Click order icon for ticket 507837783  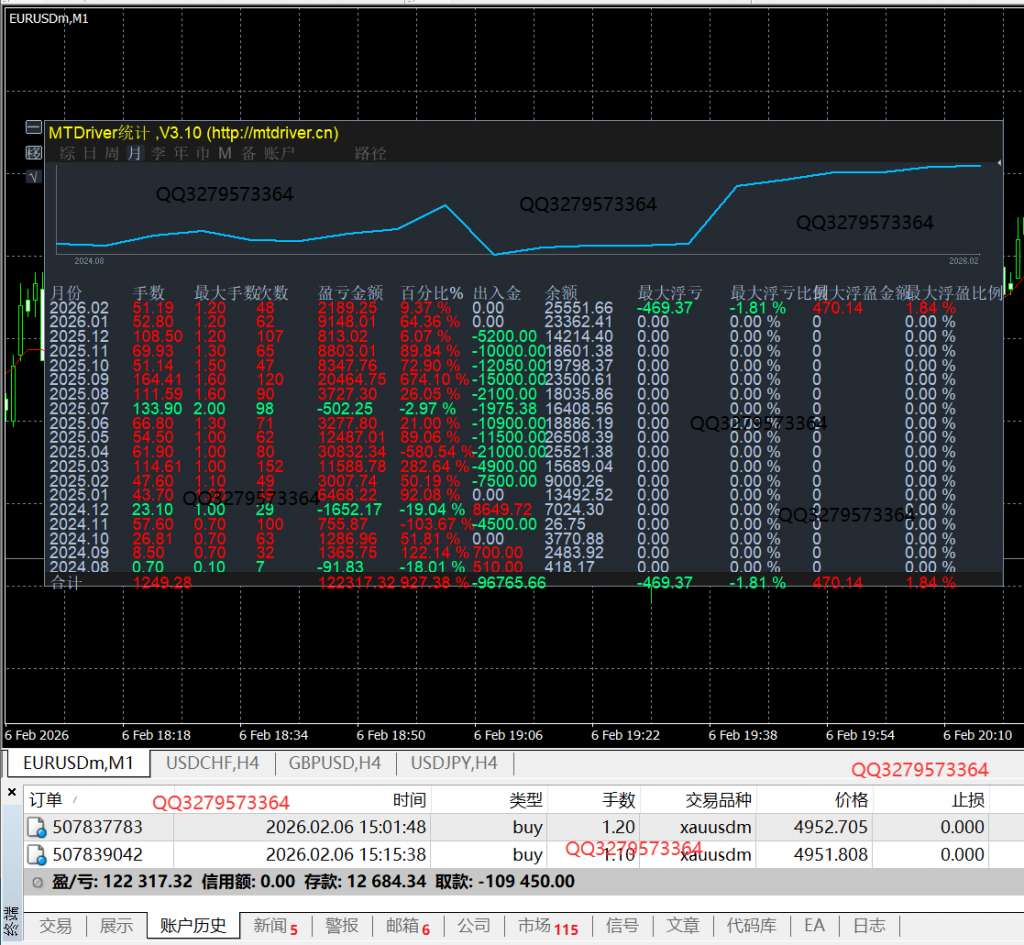click(x=37, y=828)
